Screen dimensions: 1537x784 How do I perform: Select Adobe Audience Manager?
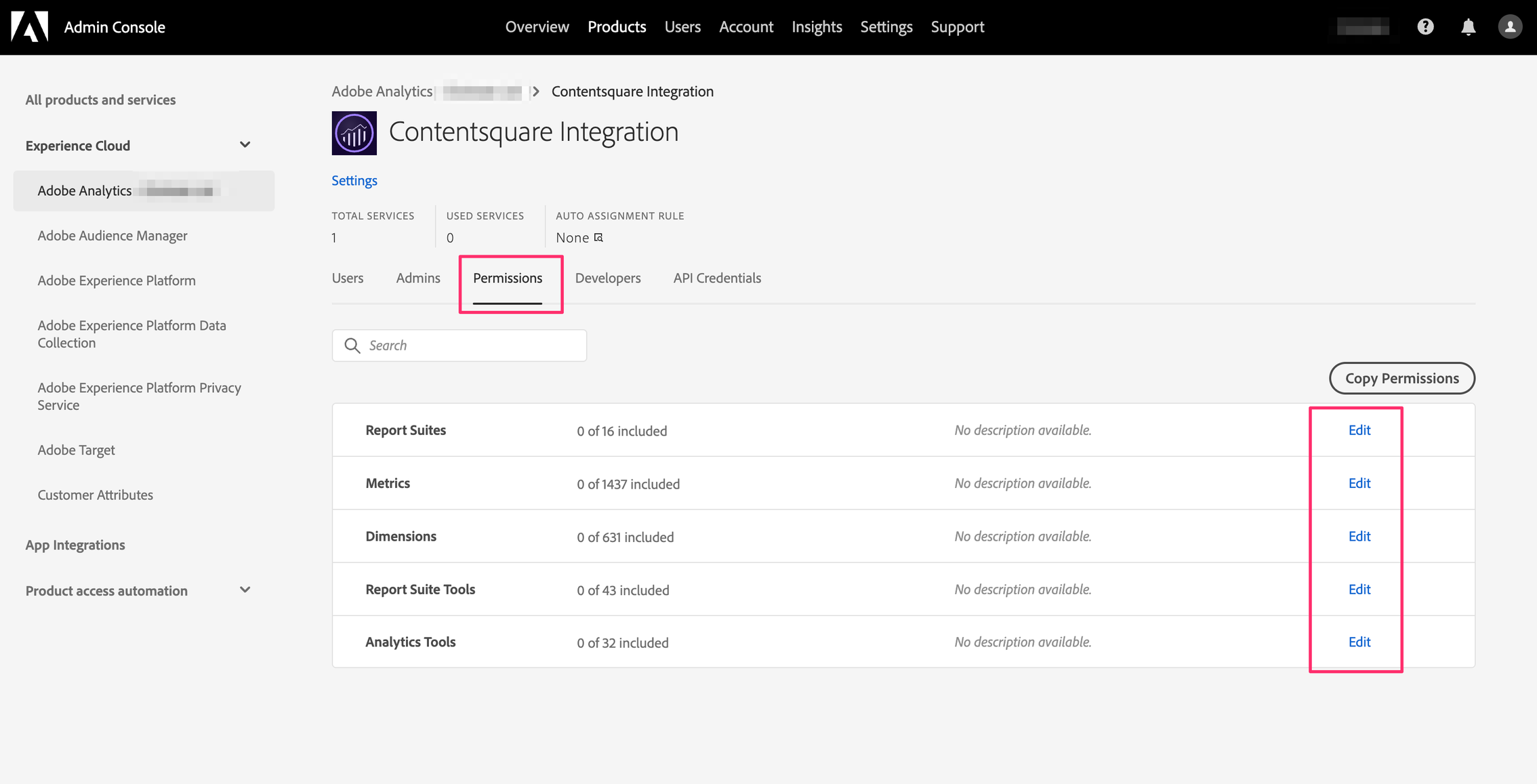(x=112, y=236)
